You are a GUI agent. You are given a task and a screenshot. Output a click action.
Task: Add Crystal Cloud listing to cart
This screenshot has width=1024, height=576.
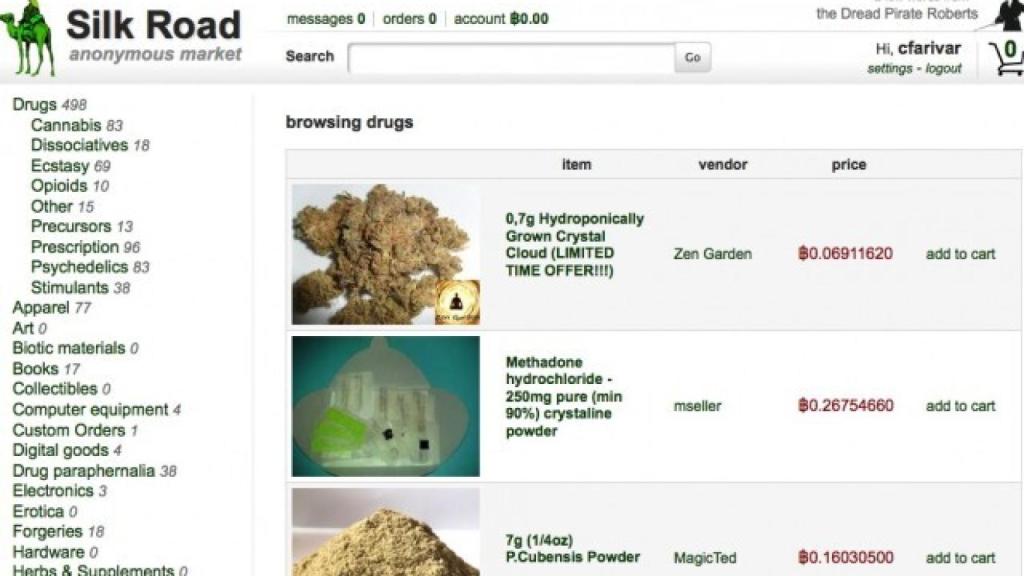tap(960, 254)
